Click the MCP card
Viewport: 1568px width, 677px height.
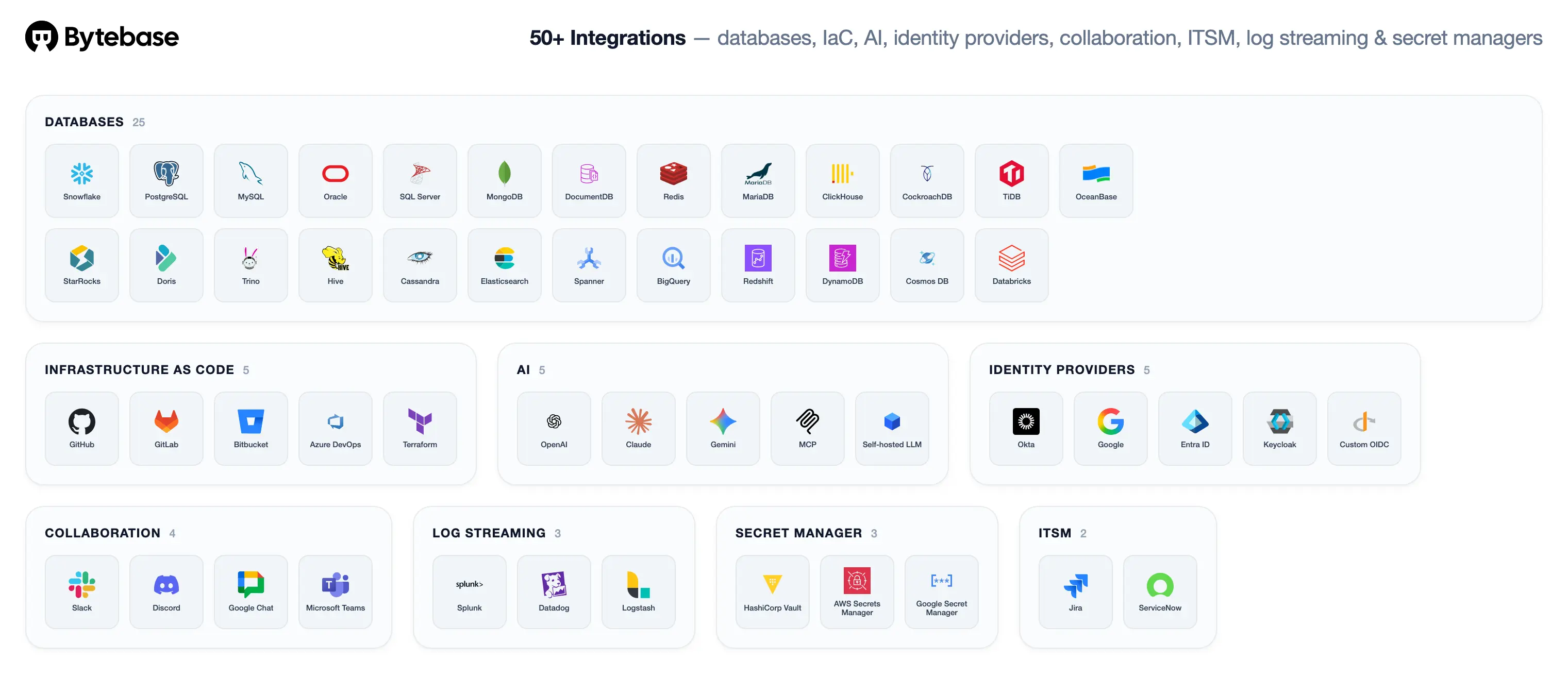[808, 429]
